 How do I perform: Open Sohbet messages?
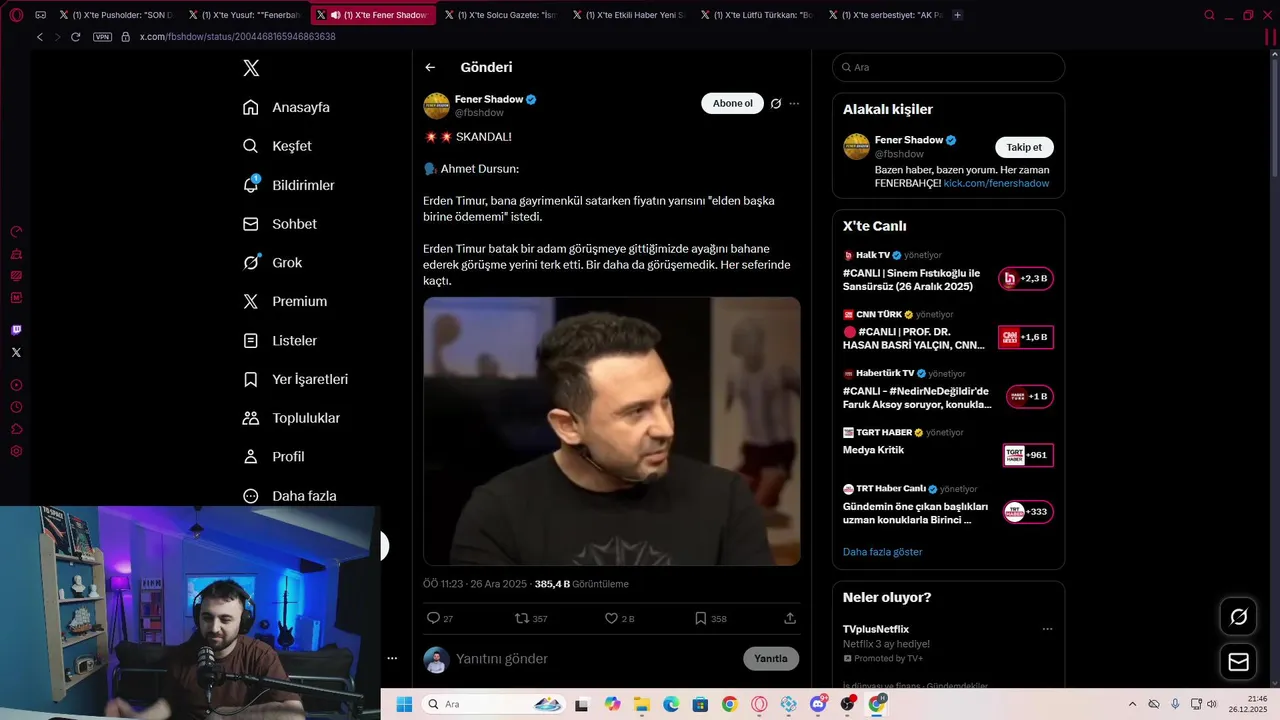coord(280,224)
